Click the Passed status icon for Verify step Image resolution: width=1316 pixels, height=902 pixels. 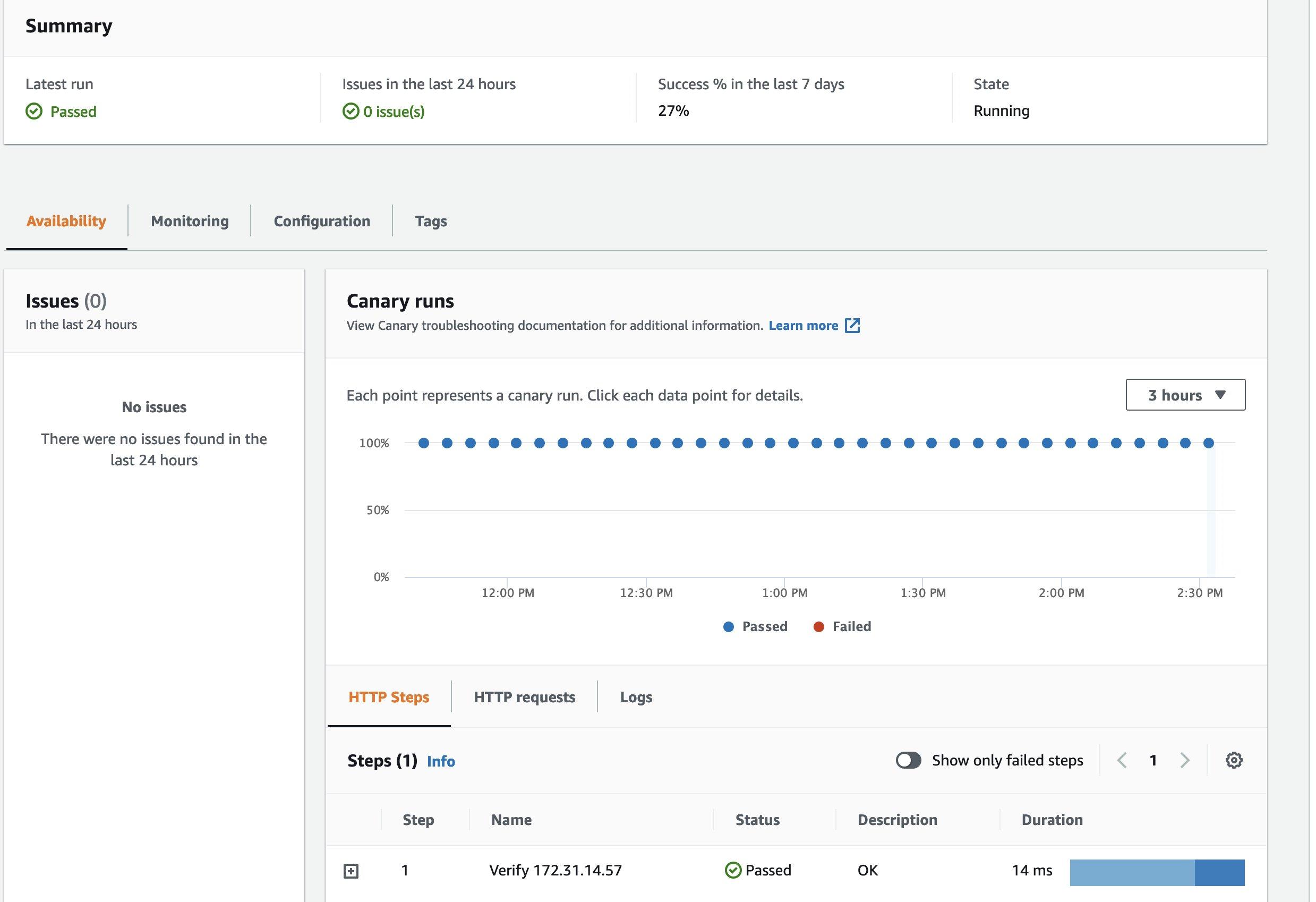tap(734, 870)
